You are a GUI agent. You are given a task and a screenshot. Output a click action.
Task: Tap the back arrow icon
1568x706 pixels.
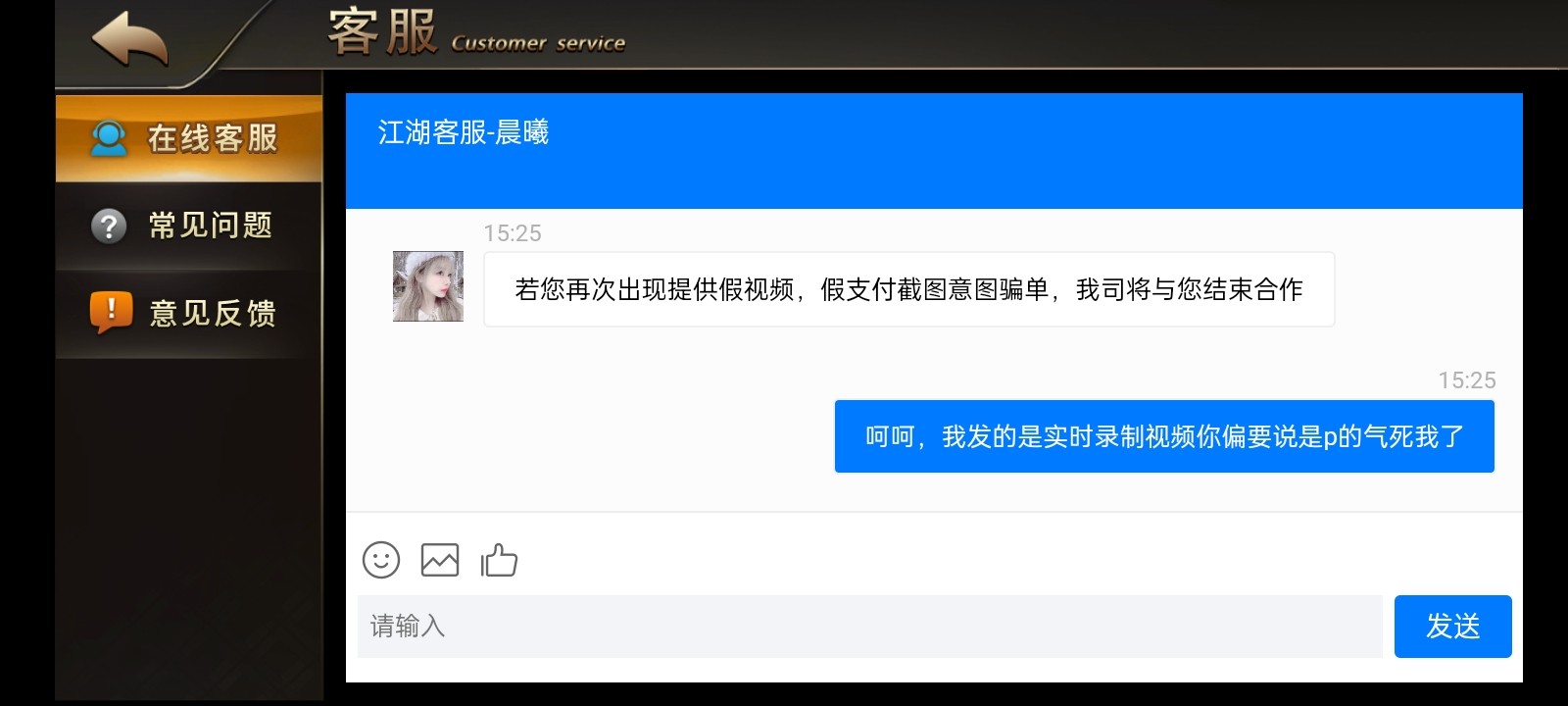tap(129, 39)
